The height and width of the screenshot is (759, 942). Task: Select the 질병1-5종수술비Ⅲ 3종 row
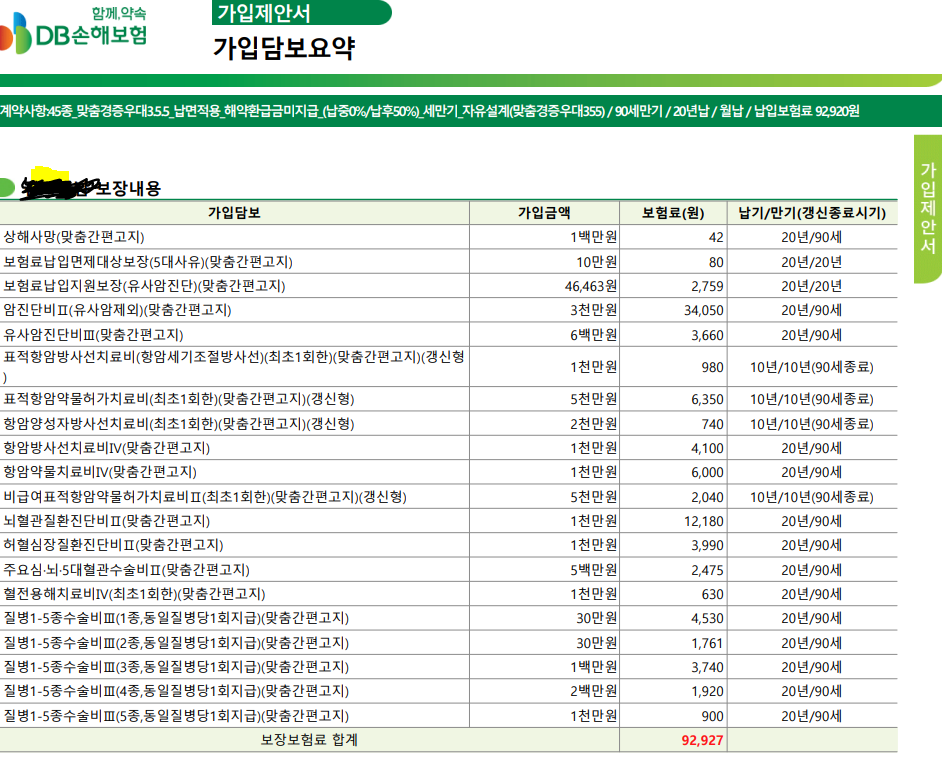pos(449,667)
